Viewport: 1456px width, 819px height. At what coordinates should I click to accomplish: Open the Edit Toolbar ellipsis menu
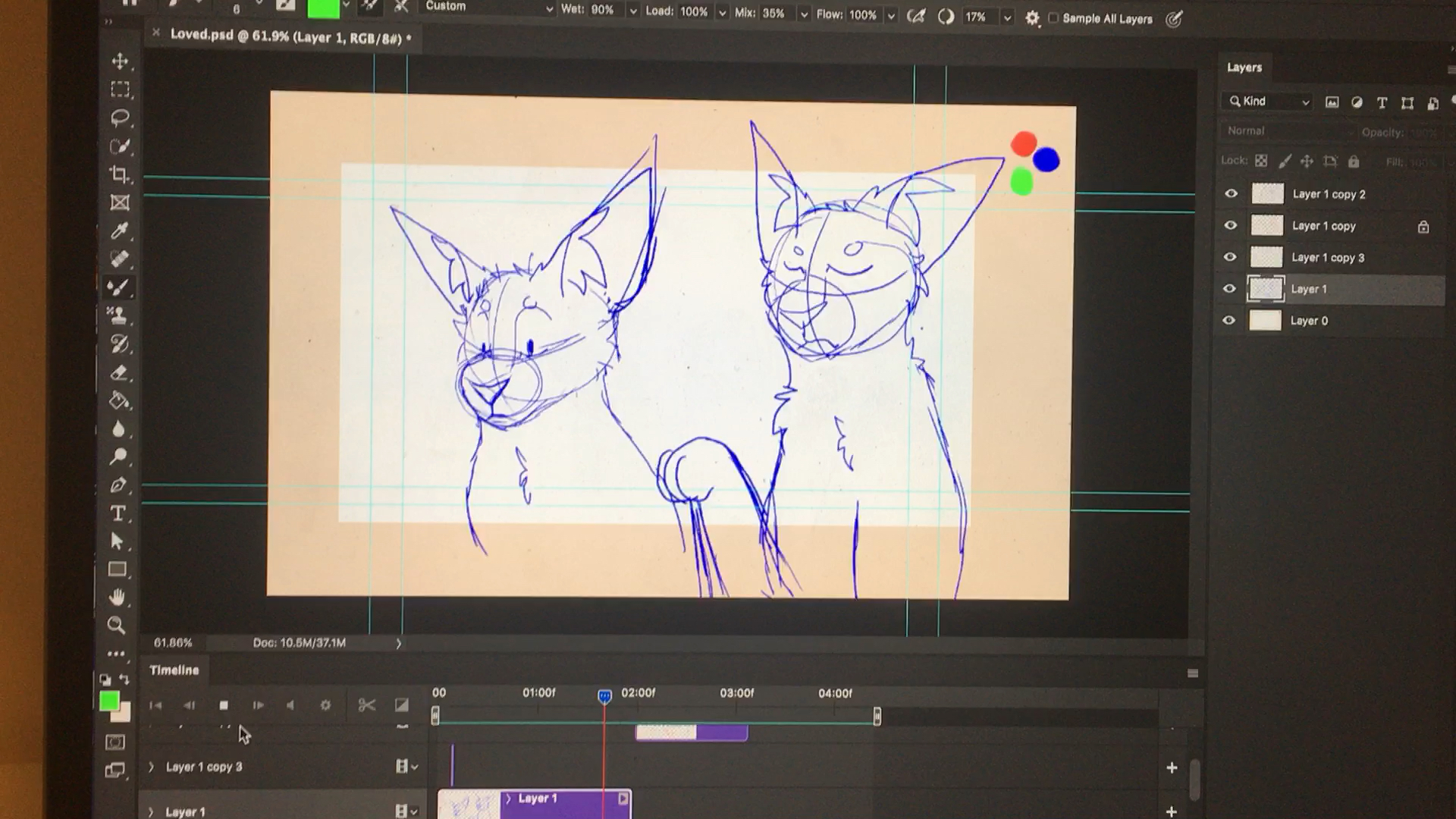coord(116,653)
